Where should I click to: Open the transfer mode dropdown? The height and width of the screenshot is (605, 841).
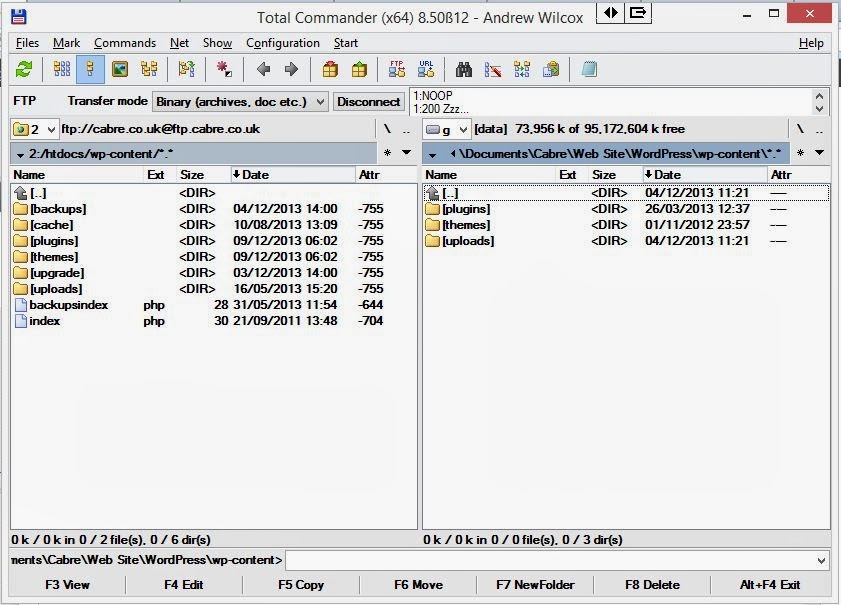(x=318, y=101)
